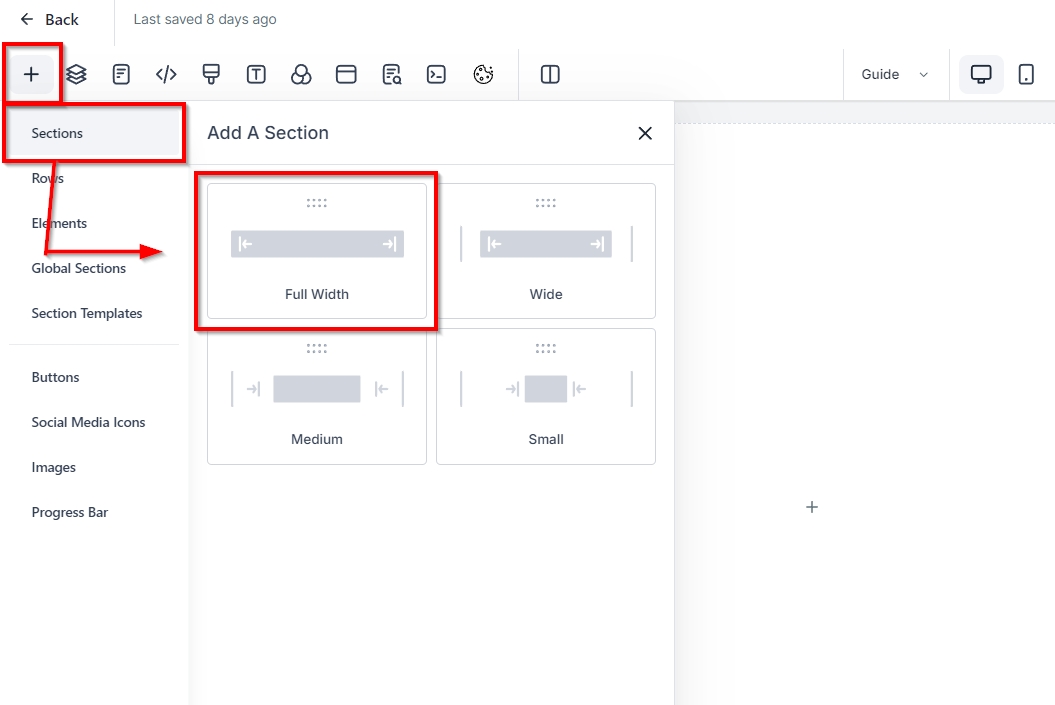Select the paint brush styling icon

pos(211,74)
